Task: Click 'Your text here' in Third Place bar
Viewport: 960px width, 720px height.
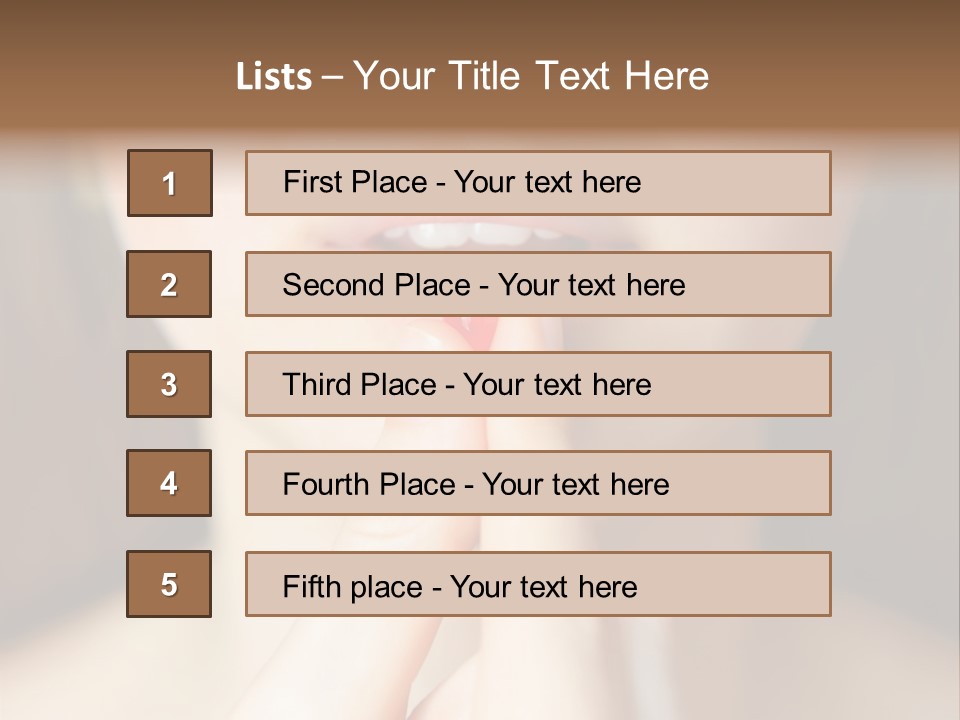Action: (x=557, y=385)
